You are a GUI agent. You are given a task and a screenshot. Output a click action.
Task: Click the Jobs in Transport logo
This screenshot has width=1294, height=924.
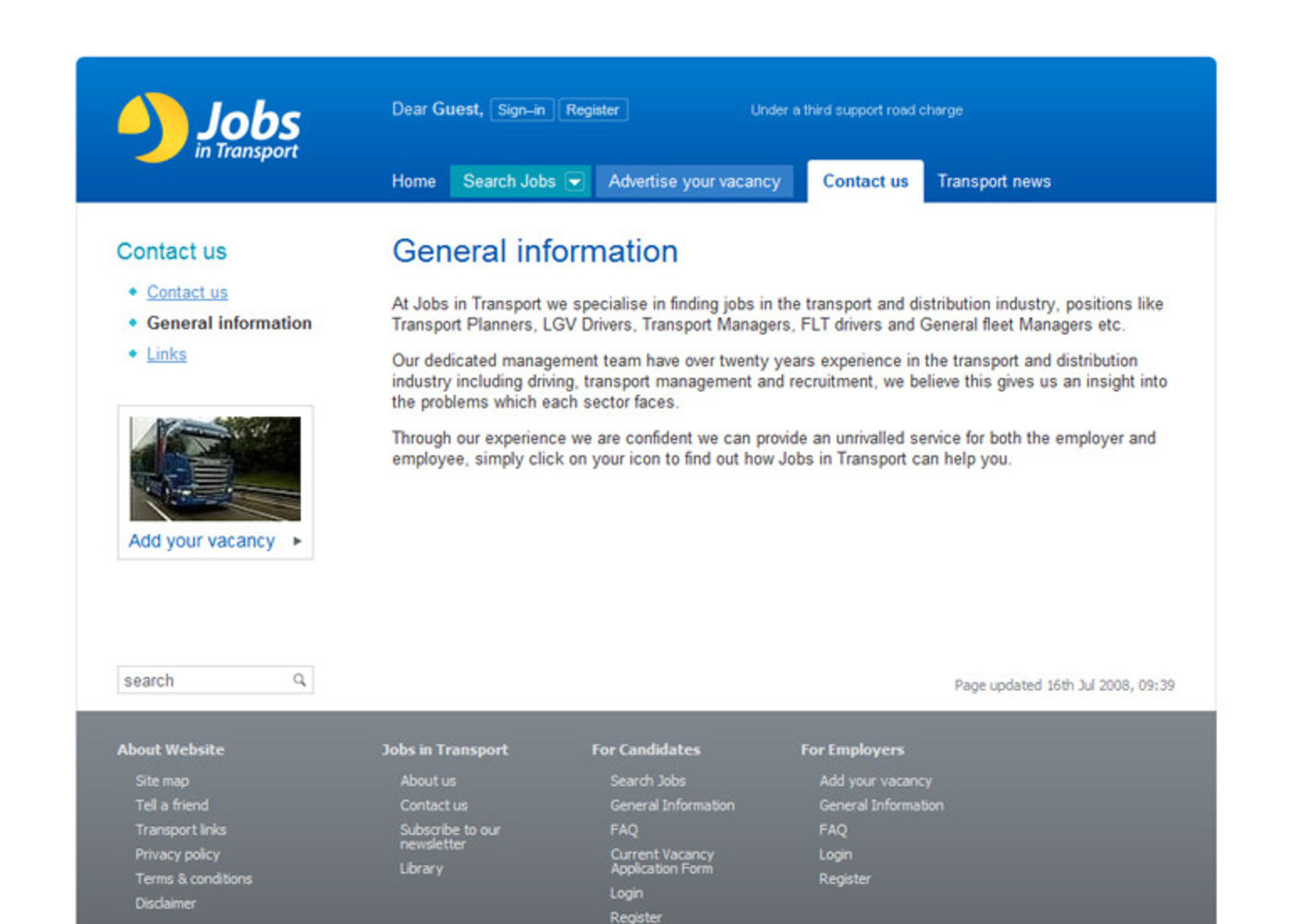tap(209, 128)
